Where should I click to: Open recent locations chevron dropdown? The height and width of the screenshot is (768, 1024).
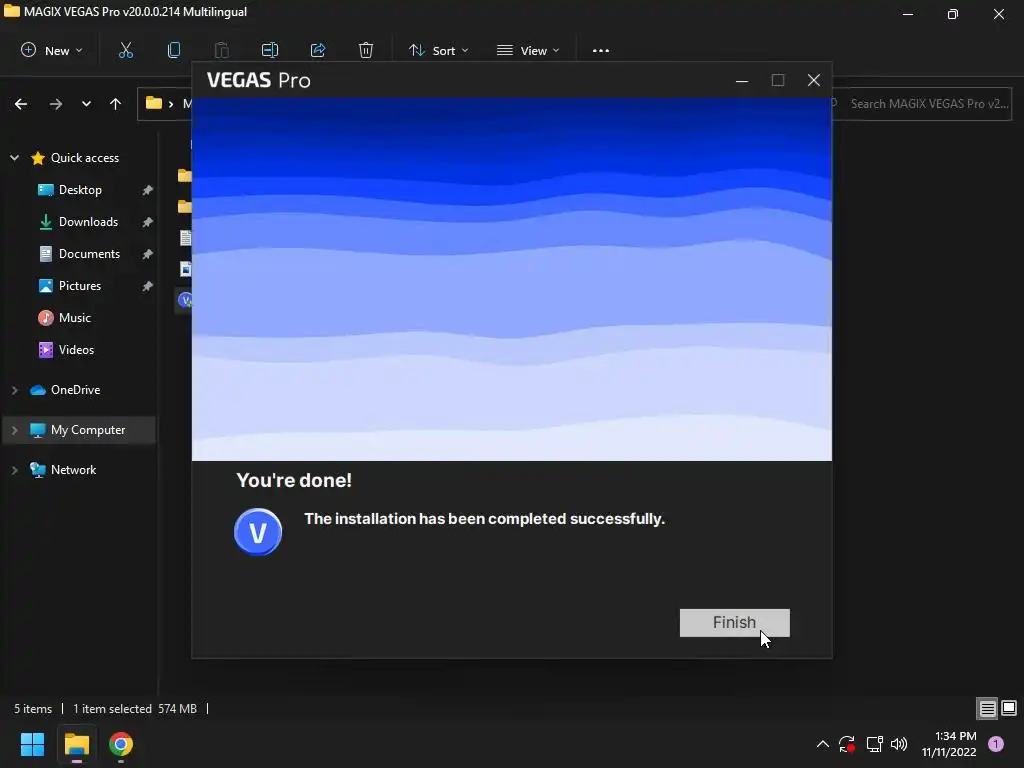(x=86, y=104)
